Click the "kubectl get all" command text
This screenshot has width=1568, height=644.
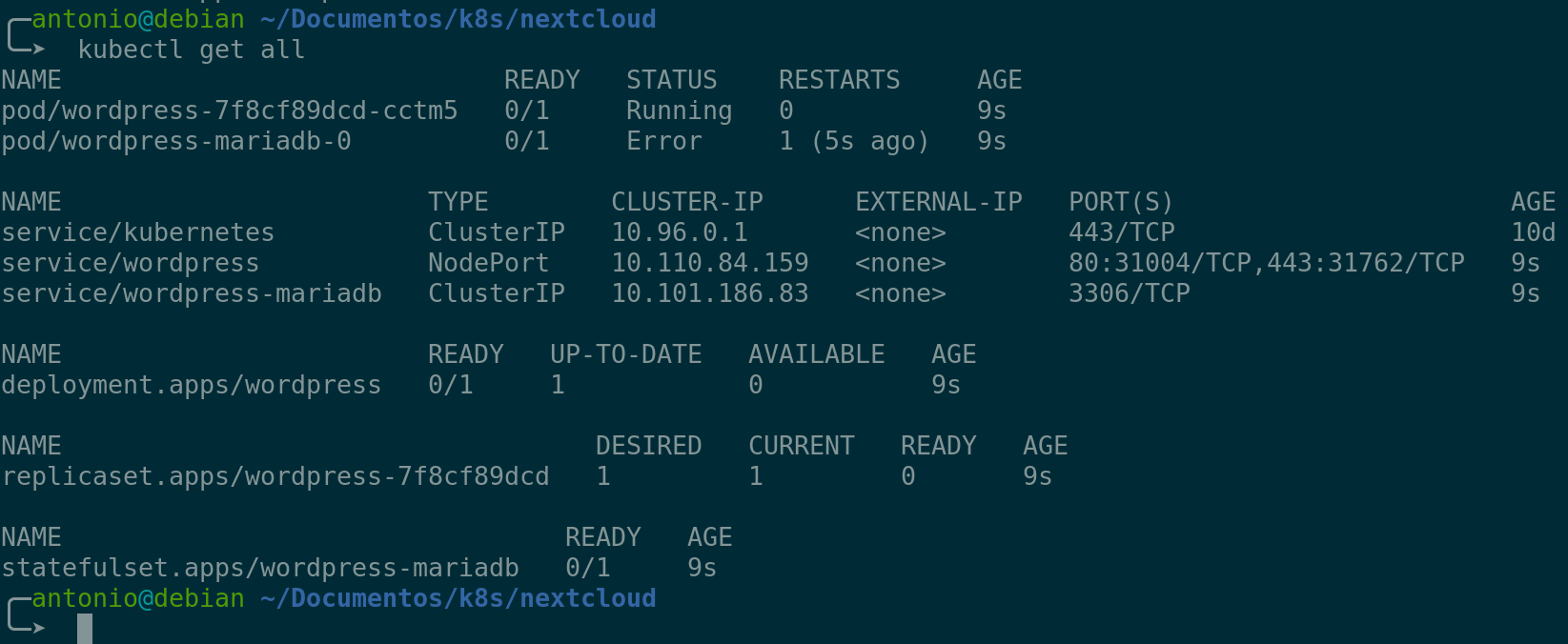[191, 50]
